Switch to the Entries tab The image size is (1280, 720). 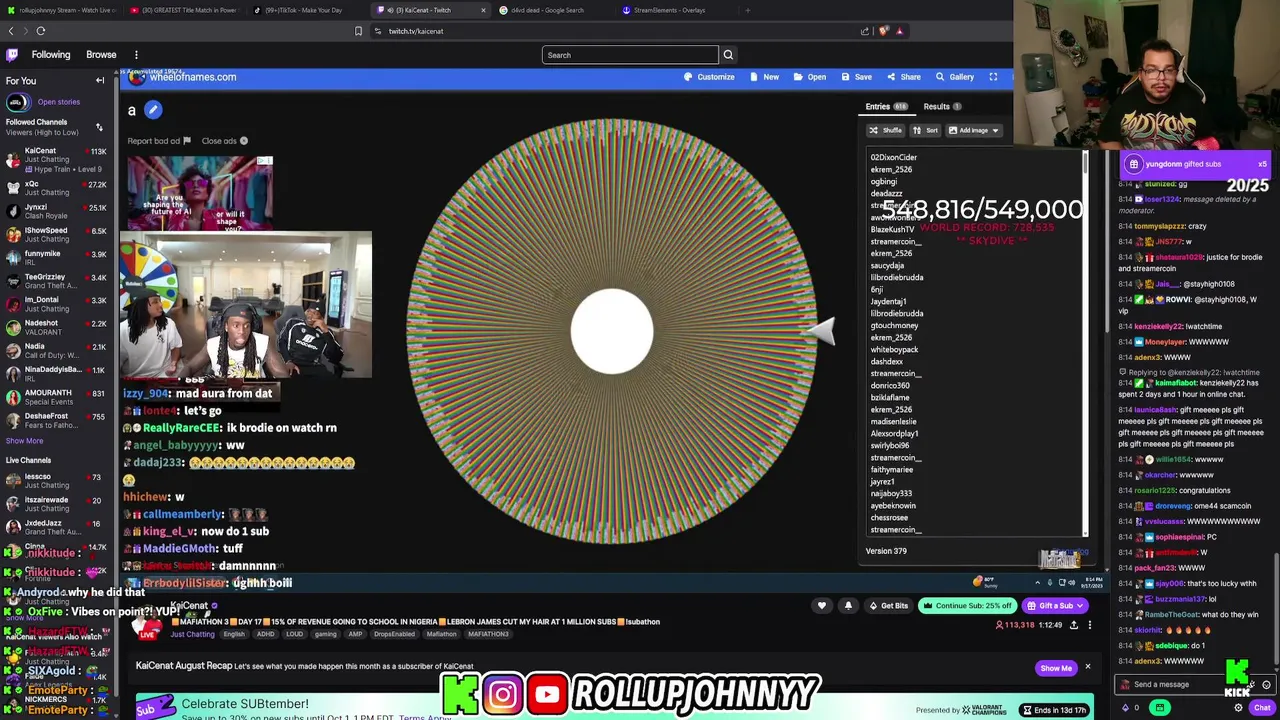886,106
